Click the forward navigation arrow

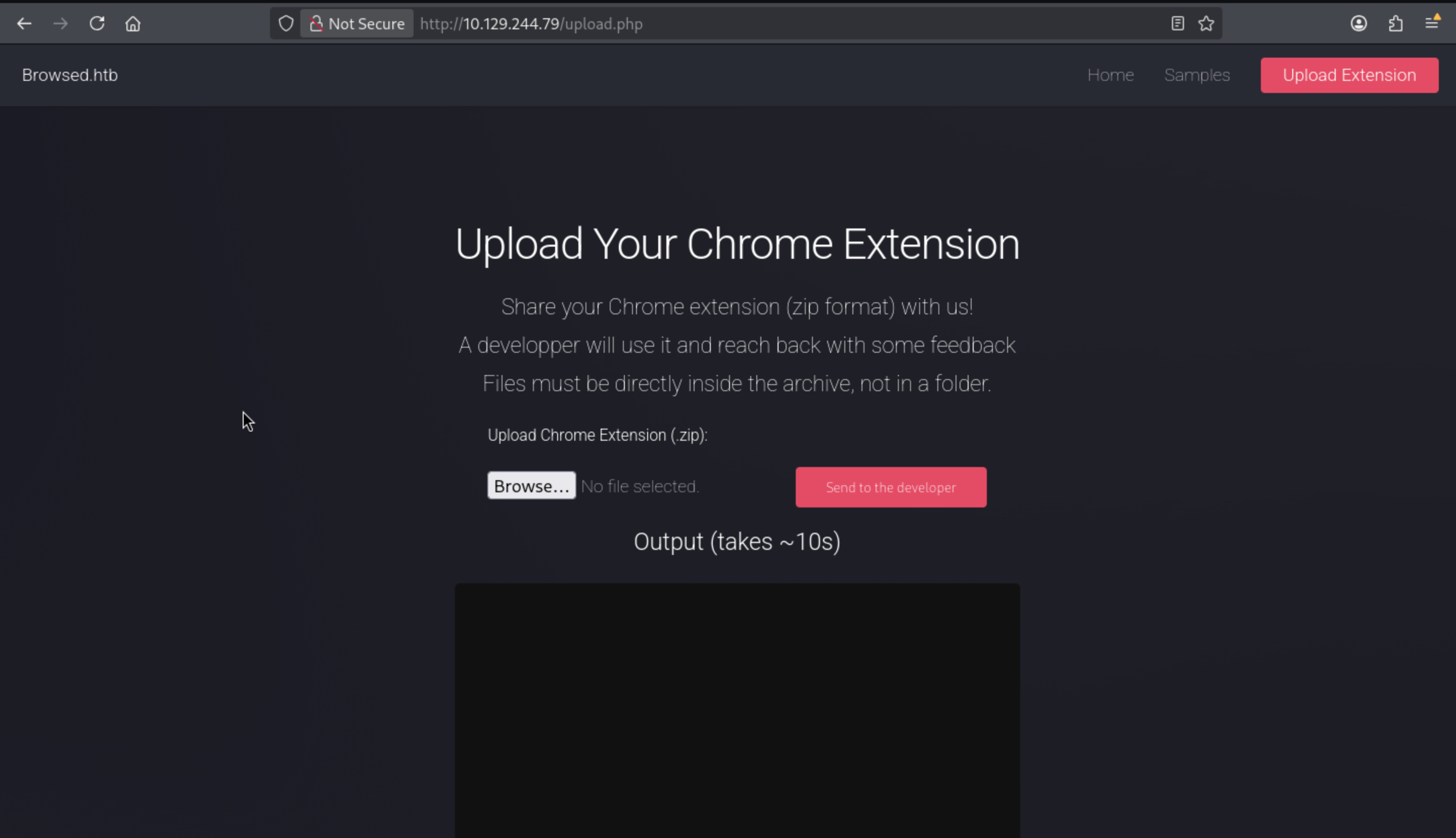pyautogui.click(x=61, y=24)
